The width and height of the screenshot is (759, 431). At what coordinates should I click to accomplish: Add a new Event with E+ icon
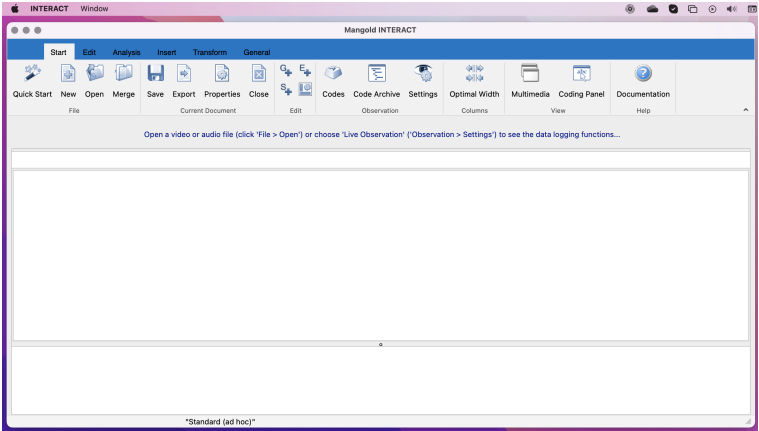click(x=305, y=71)
